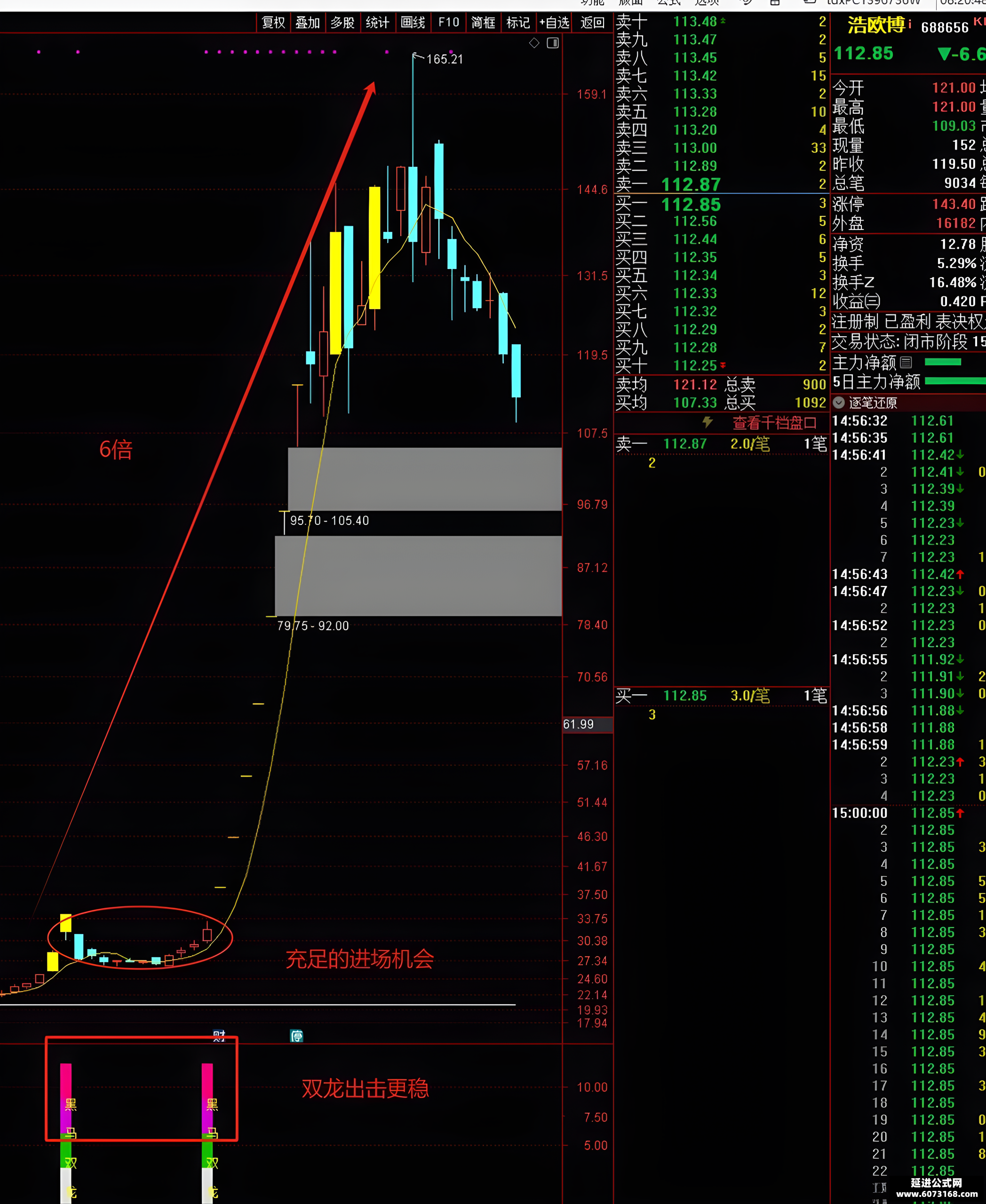Click the up-arrow icon beside 卖十 price
This screenshot has height=1204, width=986.
point(723,21)
